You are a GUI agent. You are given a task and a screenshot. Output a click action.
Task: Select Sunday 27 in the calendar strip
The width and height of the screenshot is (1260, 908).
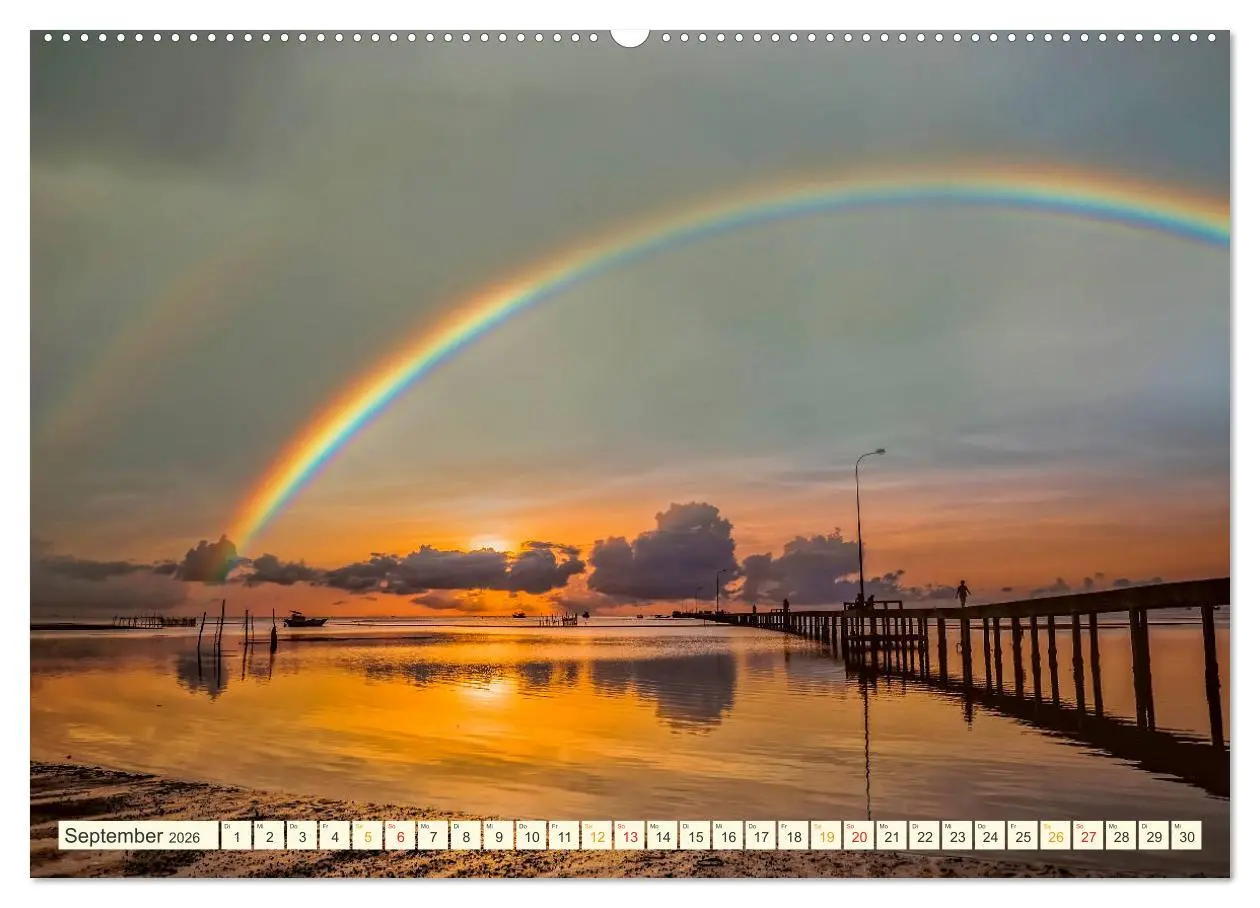pos(1088,836)
